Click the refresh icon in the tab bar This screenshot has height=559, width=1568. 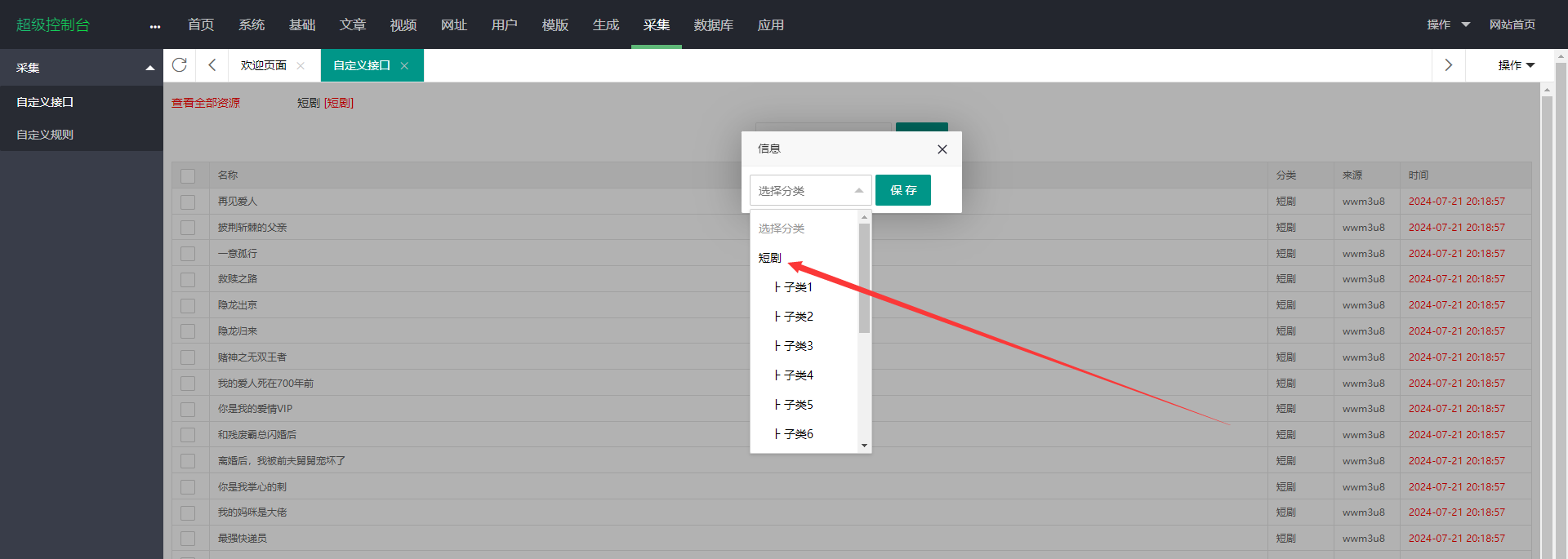click(180, 65)
